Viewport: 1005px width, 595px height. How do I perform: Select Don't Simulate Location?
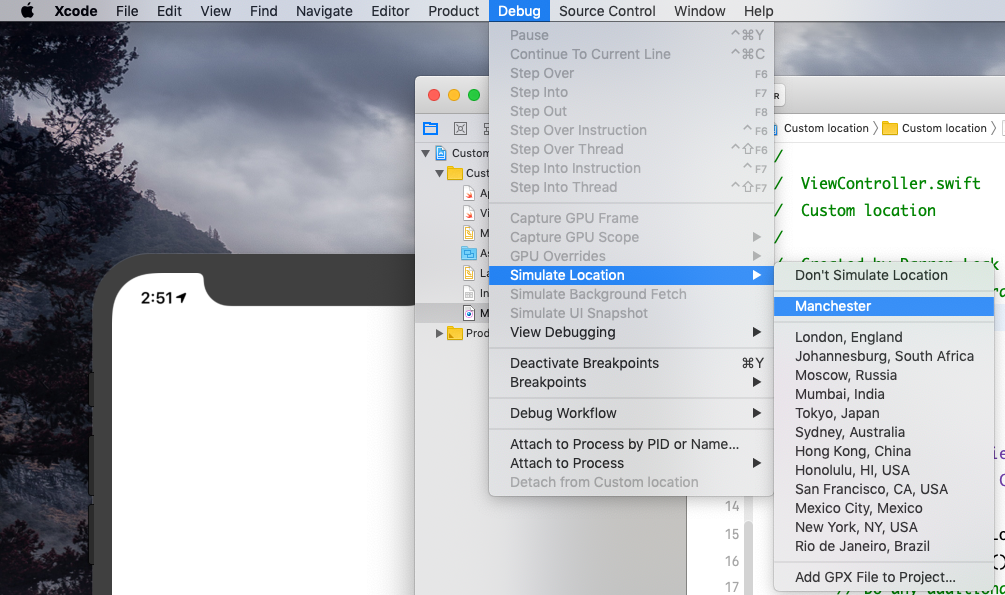pos(884,275)
